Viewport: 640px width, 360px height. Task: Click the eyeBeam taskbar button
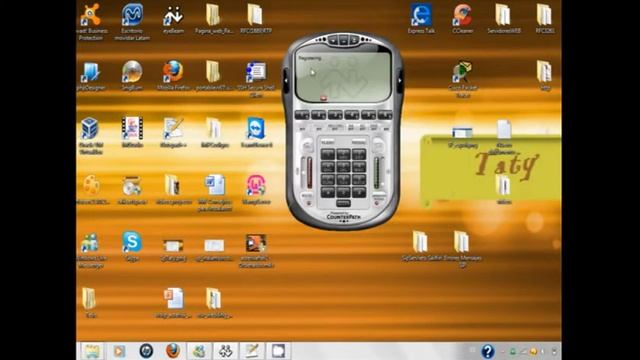tap(225, 351)
